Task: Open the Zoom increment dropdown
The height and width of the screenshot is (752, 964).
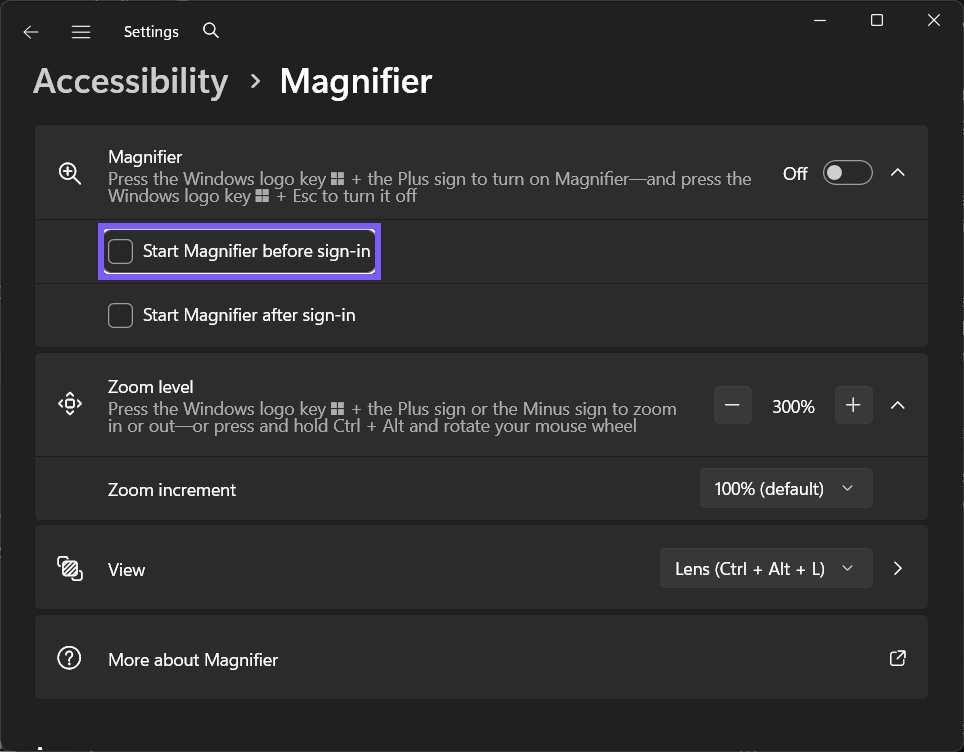Action: (786, 488)
